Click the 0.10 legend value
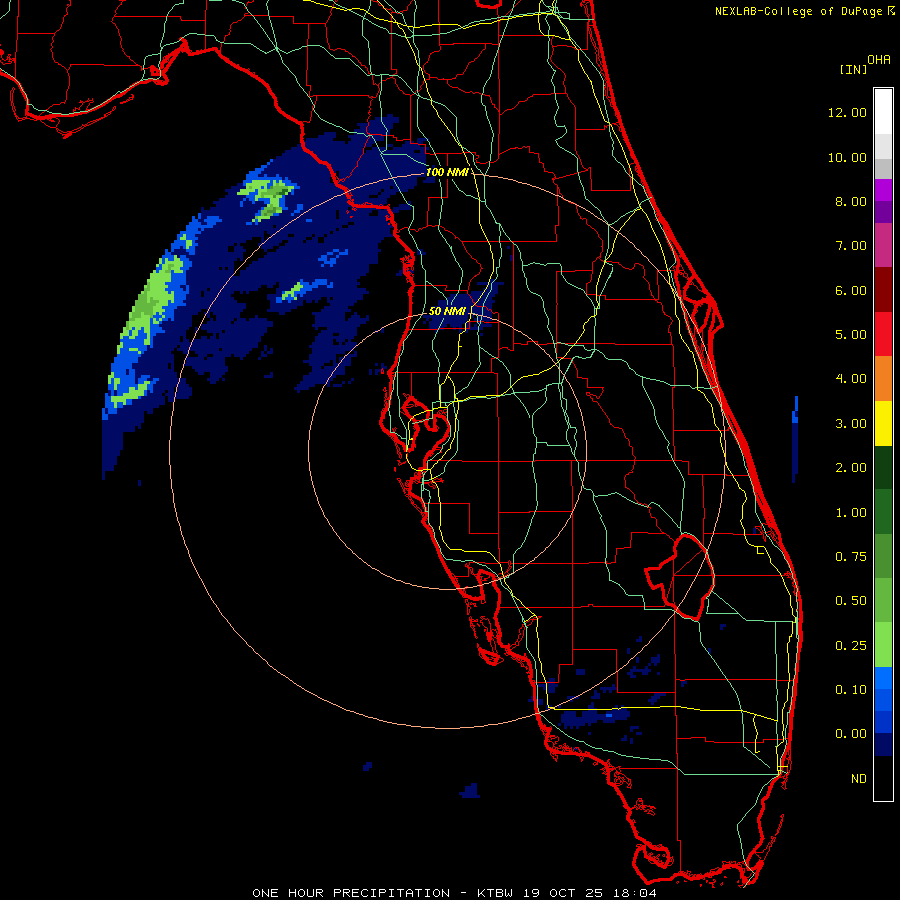 click(851, 690)
